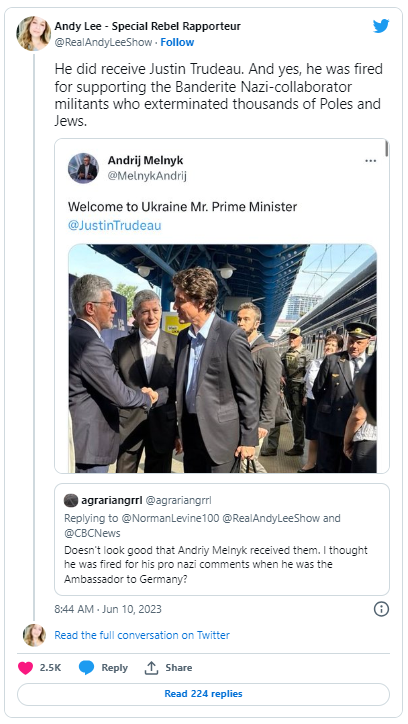
Task: Open Read 224 replies button
Action: click(204, 694)
